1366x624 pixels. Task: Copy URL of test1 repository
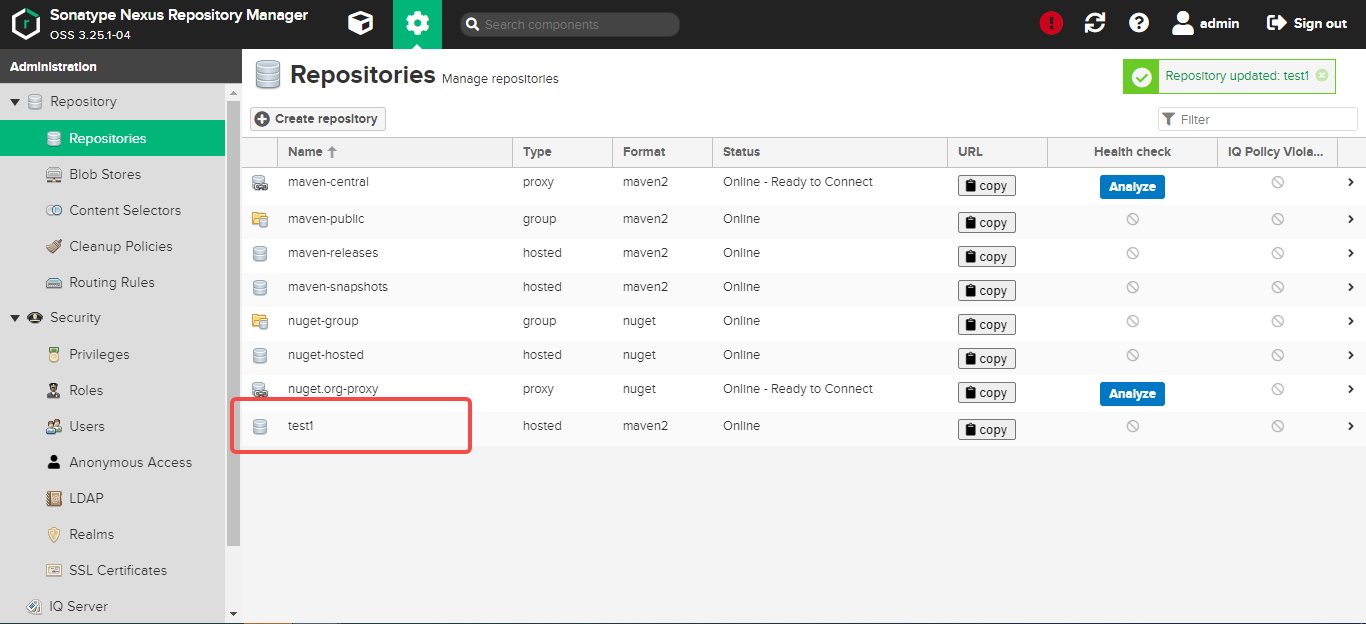pyautogui.click(x=986, y=430)
